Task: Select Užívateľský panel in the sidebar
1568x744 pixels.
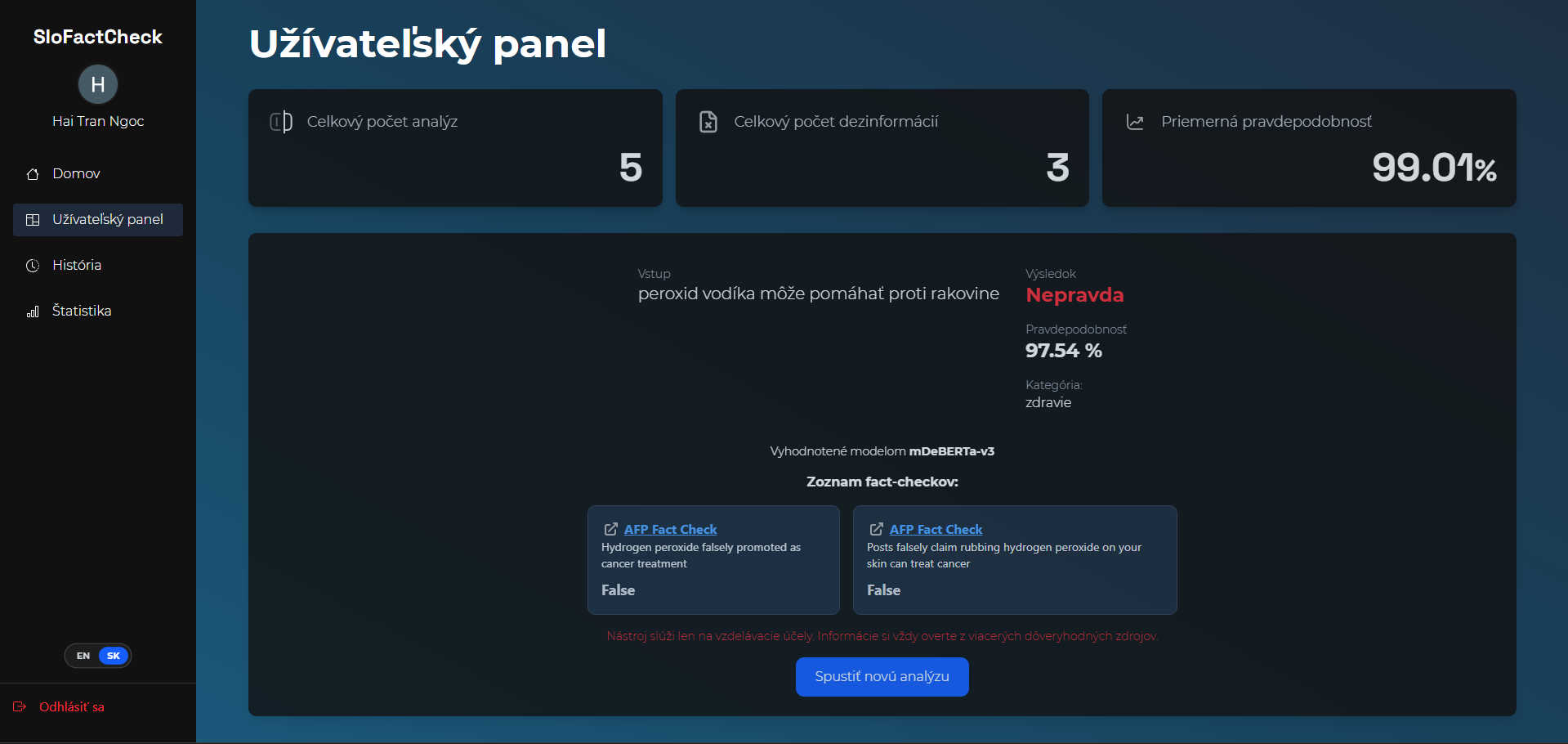Action: [x=98, y=220]
